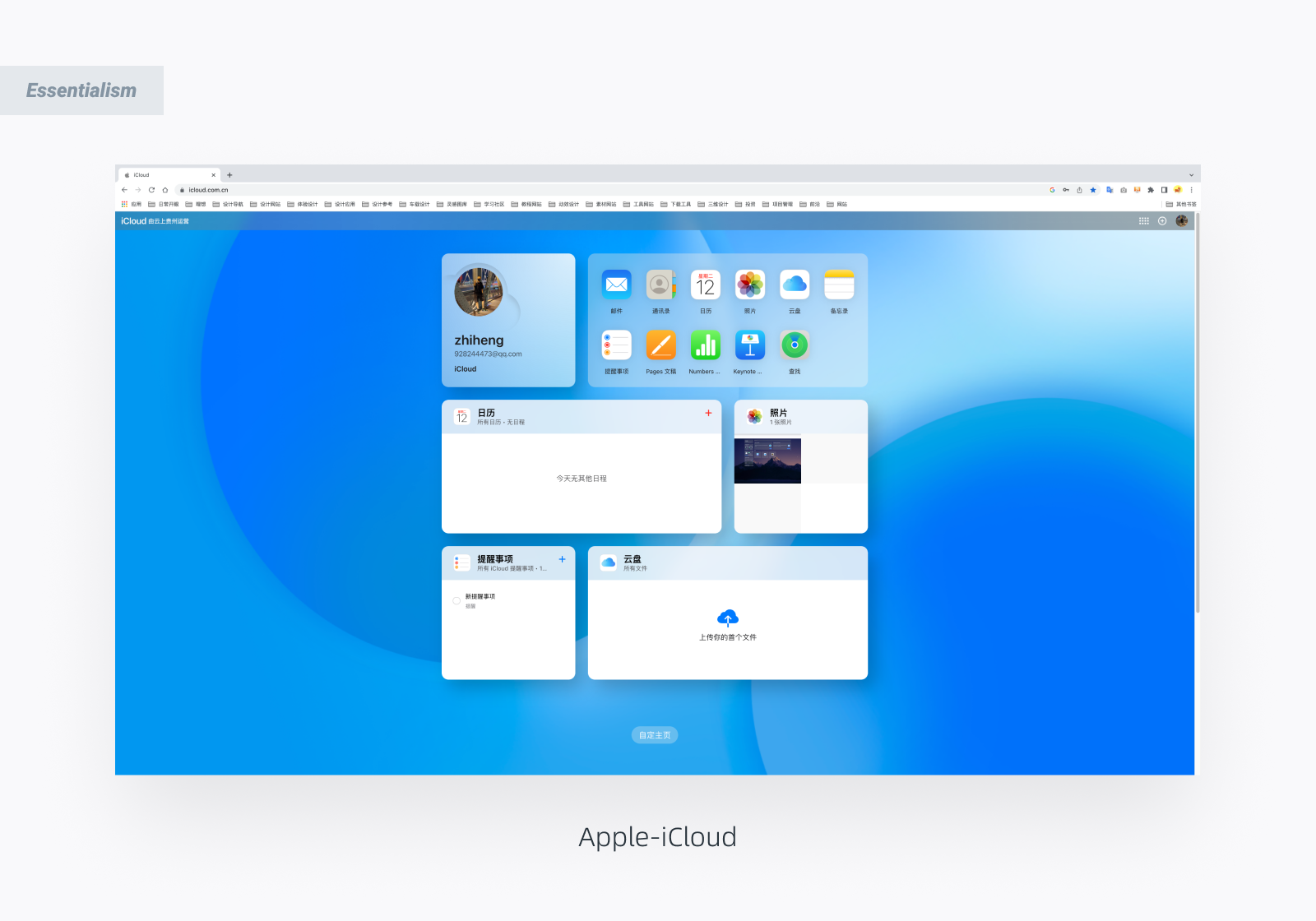This screenshot has height=921, width=1316.
Task: Open the 下载工具 bookmark folder
Action: click(676, 204)
